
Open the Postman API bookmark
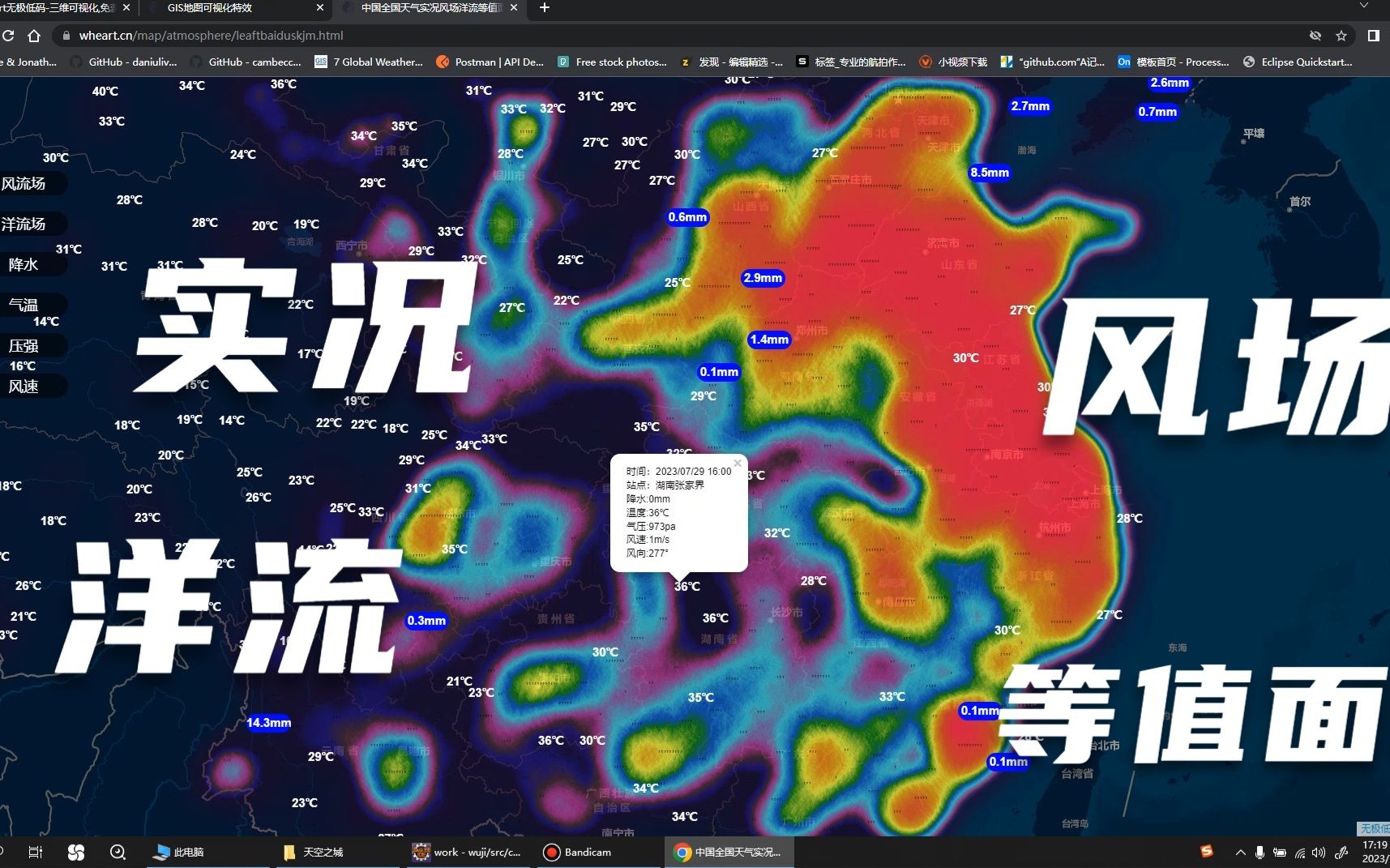click(x=490, y=62)
